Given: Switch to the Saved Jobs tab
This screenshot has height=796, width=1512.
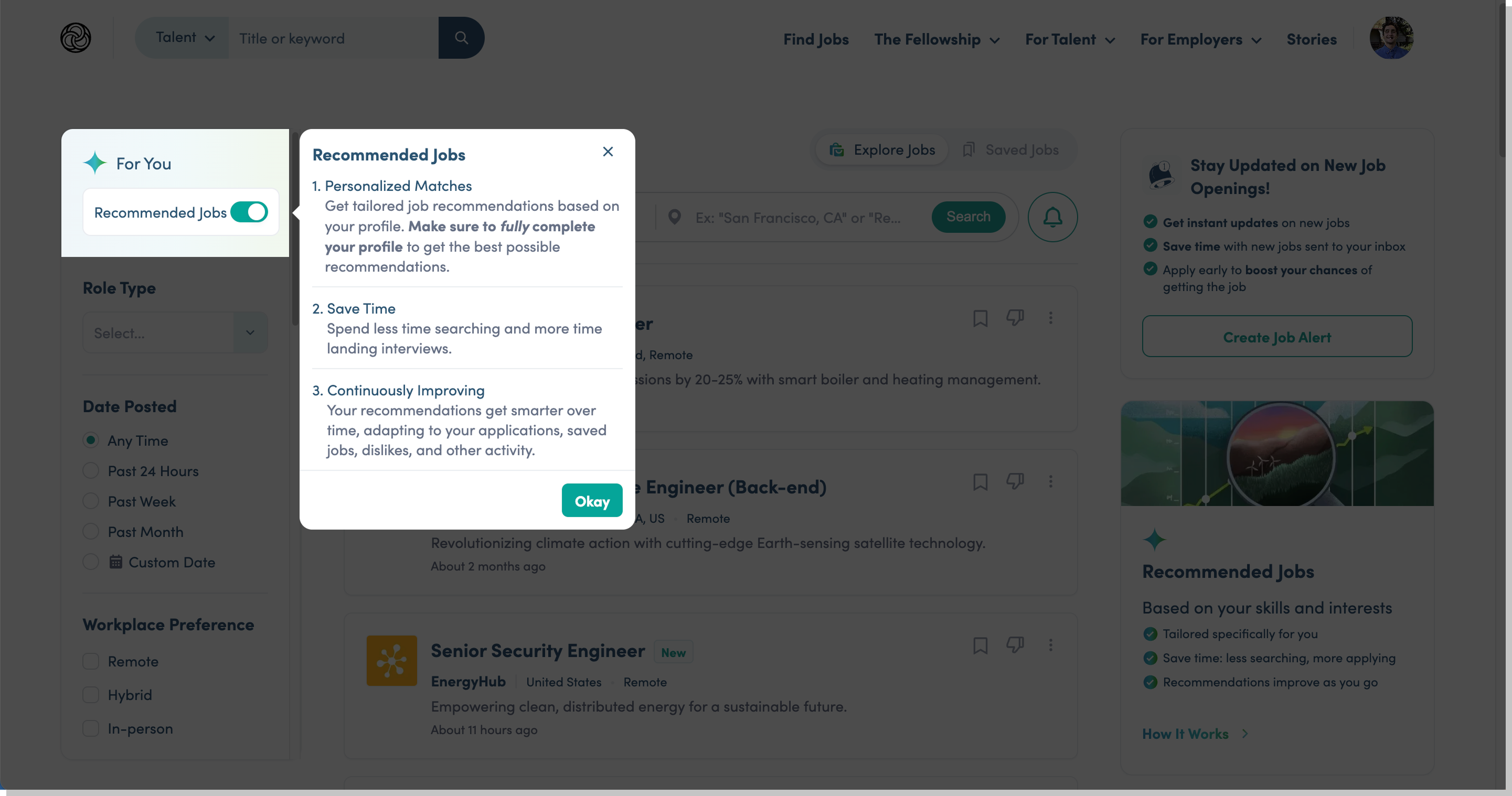Looking at the screenshot, I should click(1011, 150).
